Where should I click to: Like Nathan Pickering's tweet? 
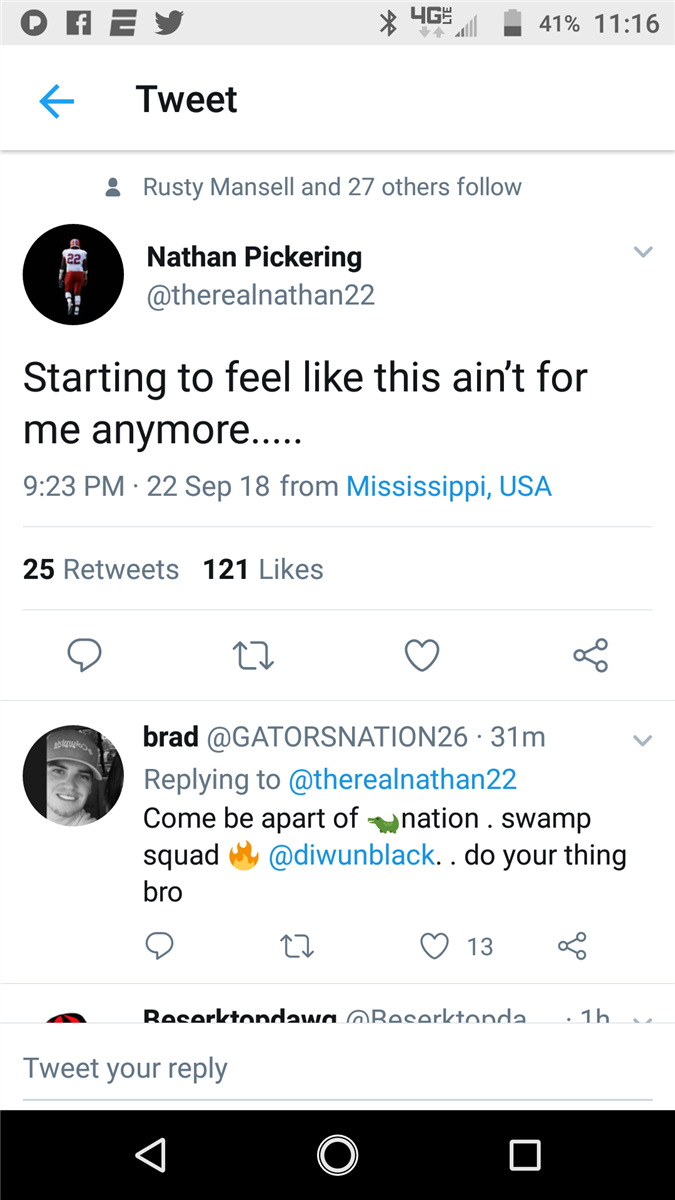pos(422,656)
